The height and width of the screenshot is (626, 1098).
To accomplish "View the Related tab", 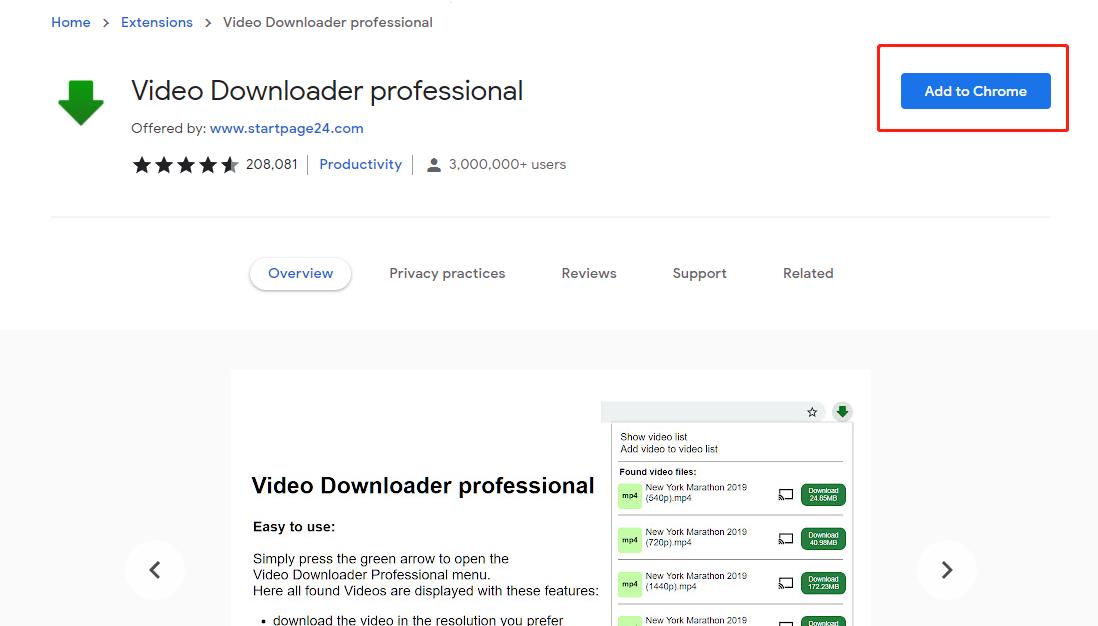I will click(x=807, y=273).
